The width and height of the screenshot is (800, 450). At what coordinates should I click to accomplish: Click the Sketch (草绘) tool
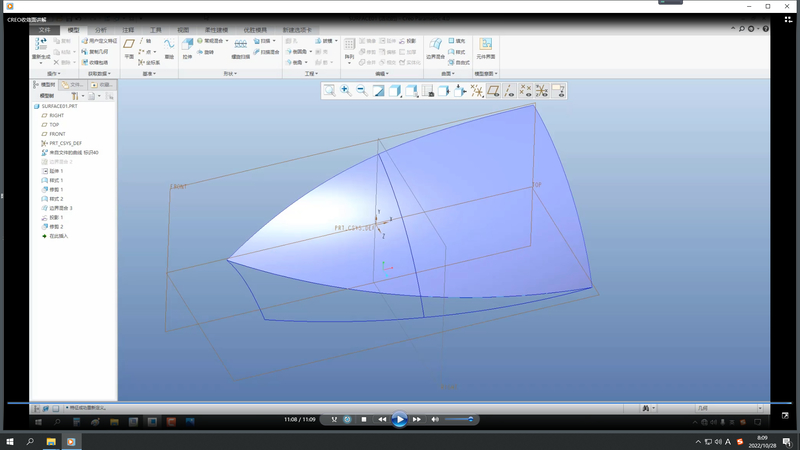tap(169, 48)
